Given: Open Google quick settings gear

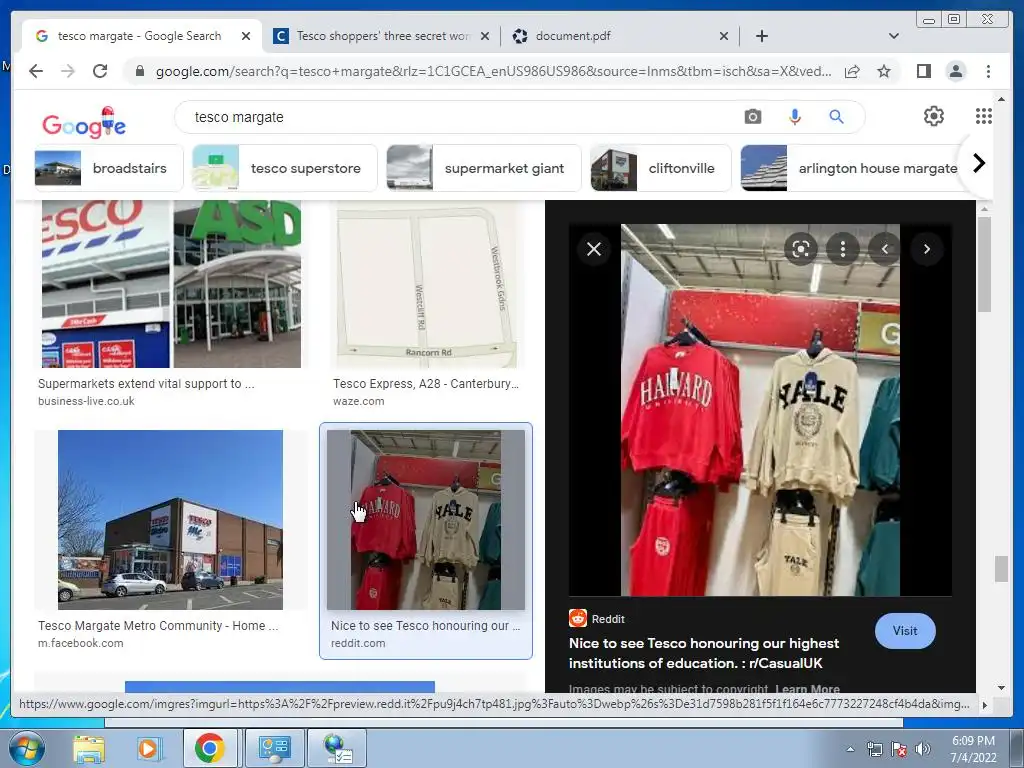Looking at the screenshot, I should click(x=934, y=116).
